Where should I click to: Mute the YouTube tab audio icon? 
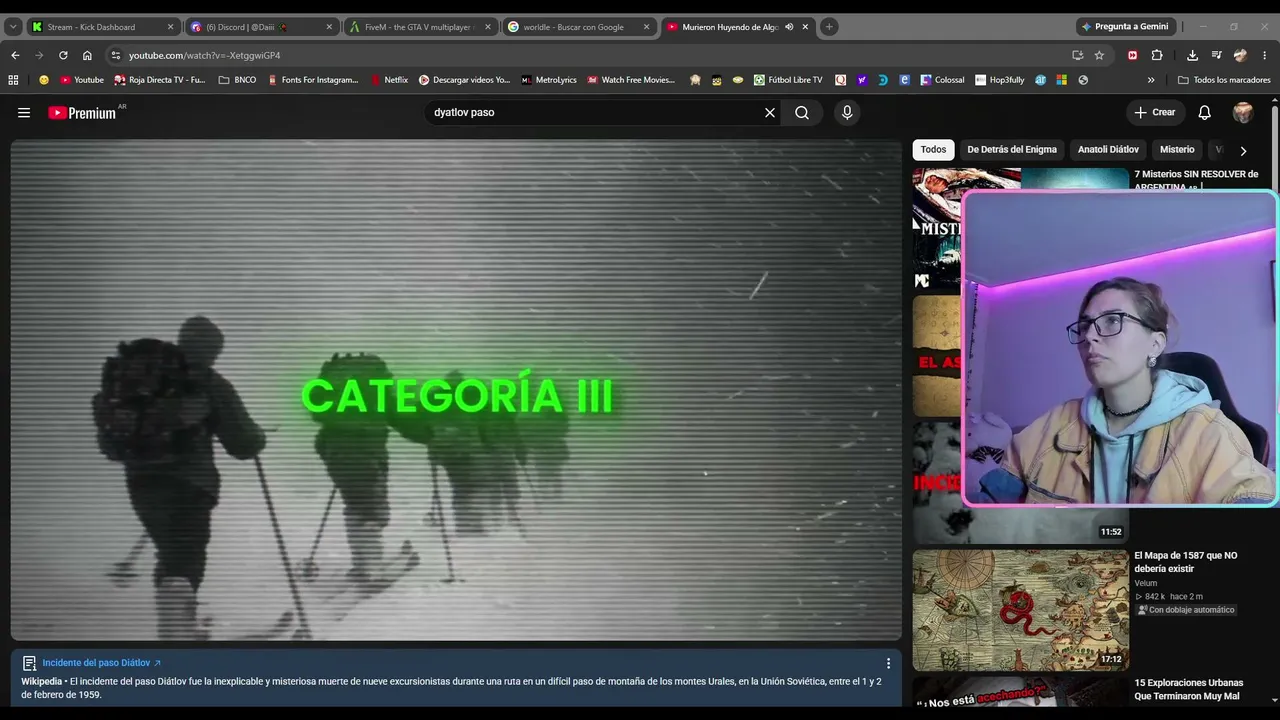click(789, 27)
